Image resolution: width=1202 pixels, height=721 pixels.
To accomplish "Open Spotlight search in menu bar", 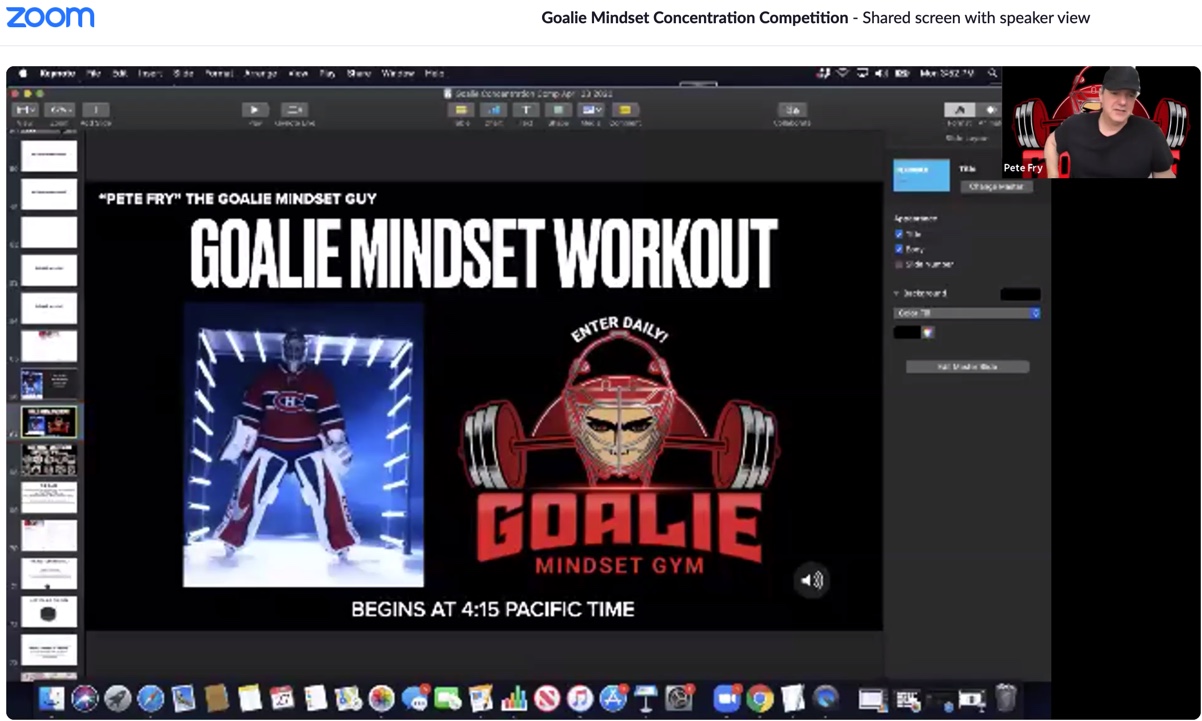I will pos(992,74).
